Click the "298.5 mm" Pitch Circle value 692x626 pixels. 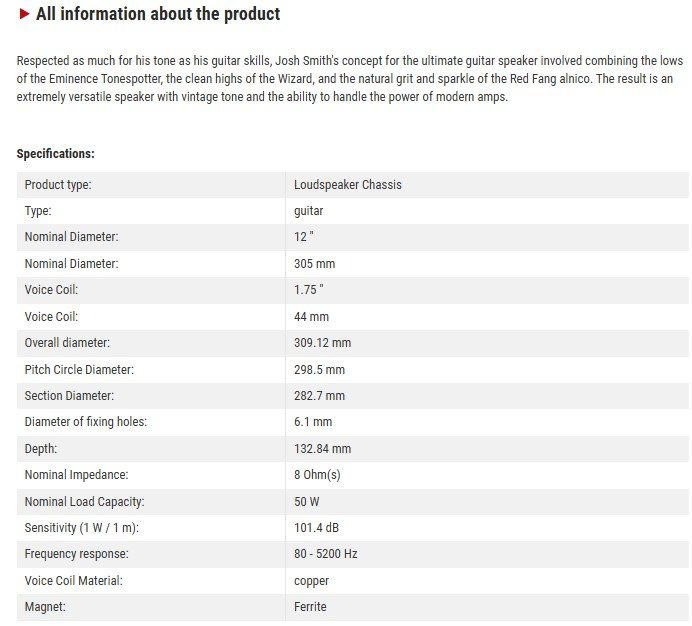pyautogui.click(x=320, y=370)
